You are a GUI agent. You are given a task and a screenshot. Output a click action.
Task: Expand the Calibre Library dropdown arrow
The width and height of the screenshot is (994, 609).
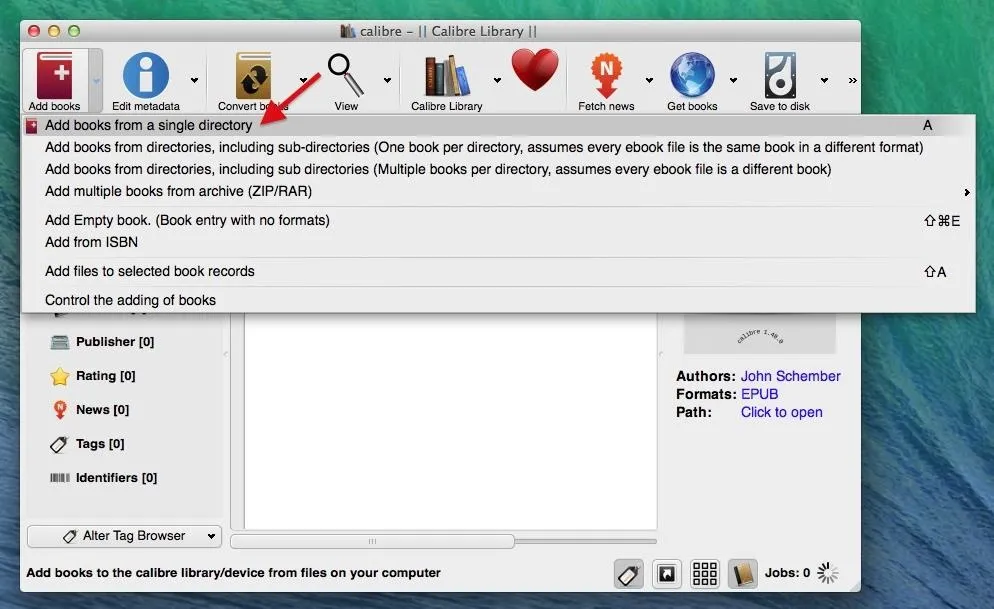(x=498, y=80)
